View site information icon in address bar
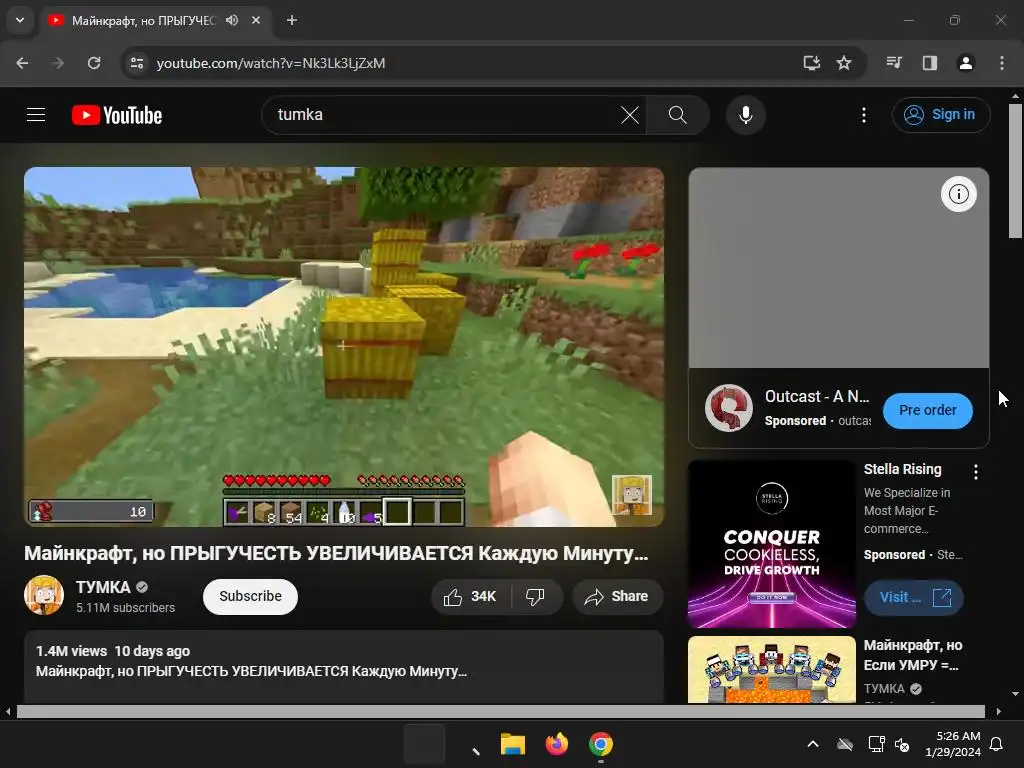1024x768 pixels. pyautogui.click(x=137, y=63)
